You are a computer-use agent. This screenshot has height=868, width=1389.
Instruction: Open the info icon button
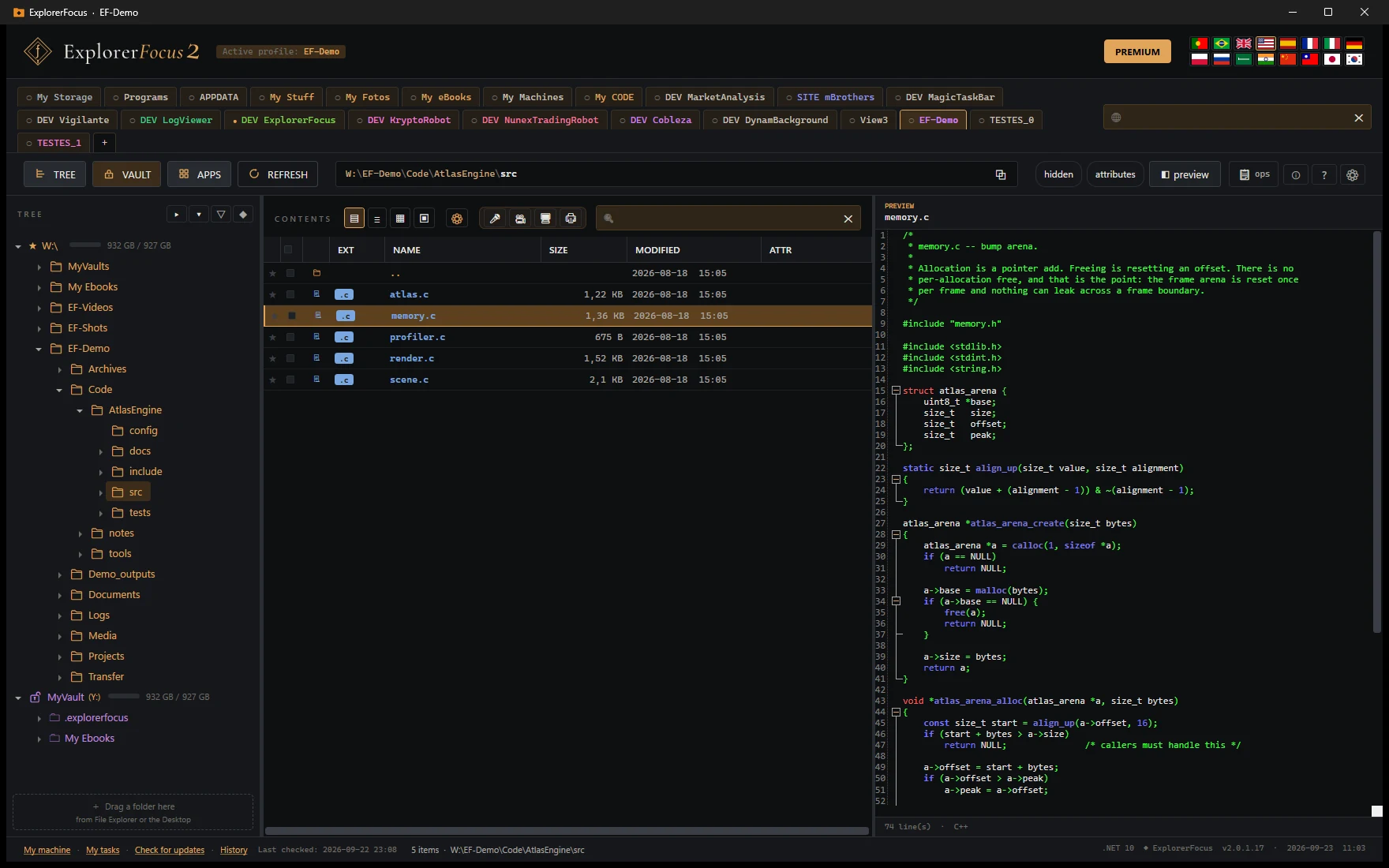(1296, 174)
